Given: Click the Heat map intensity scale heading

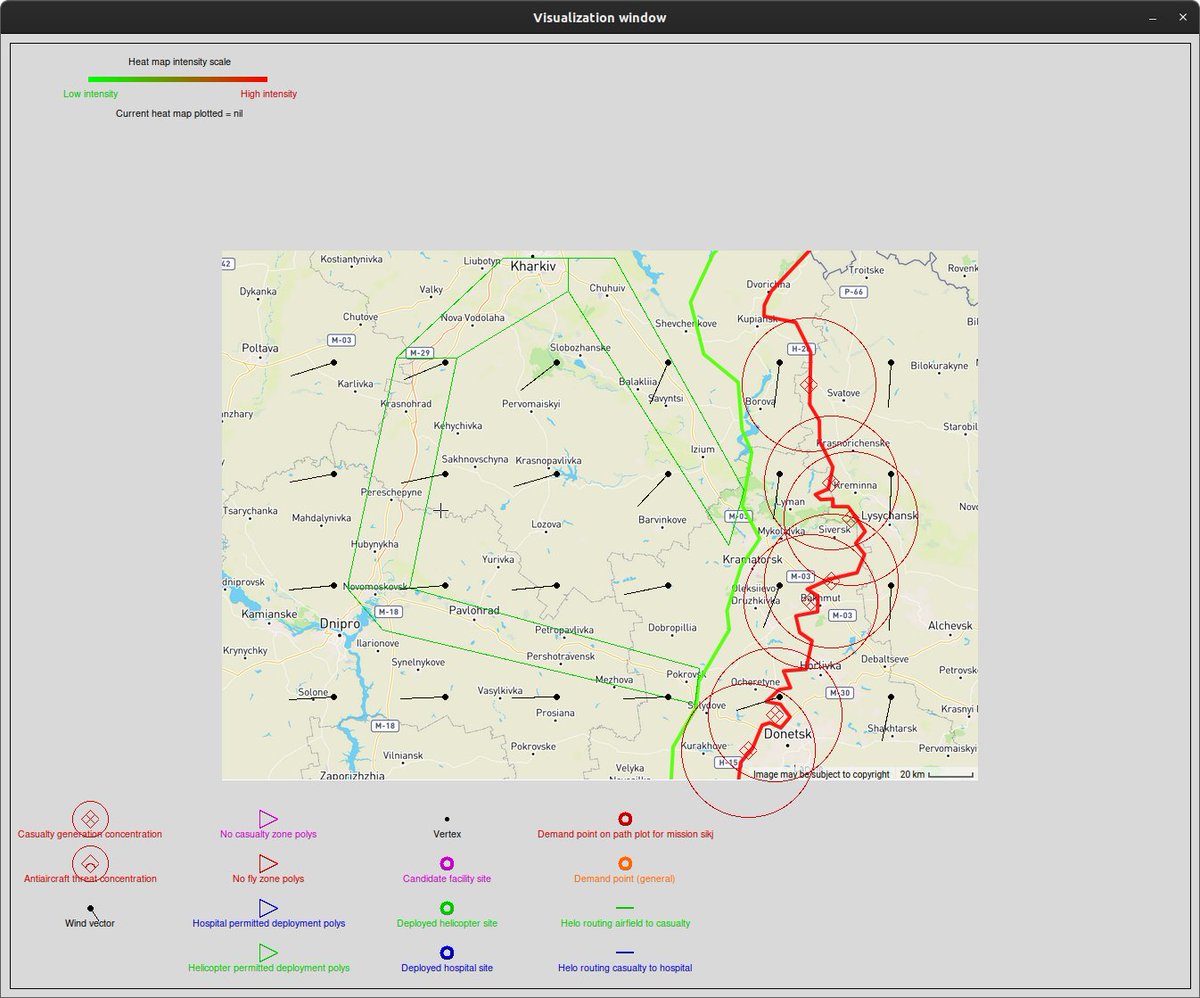Looking at the screenshot, I should 179,62.
